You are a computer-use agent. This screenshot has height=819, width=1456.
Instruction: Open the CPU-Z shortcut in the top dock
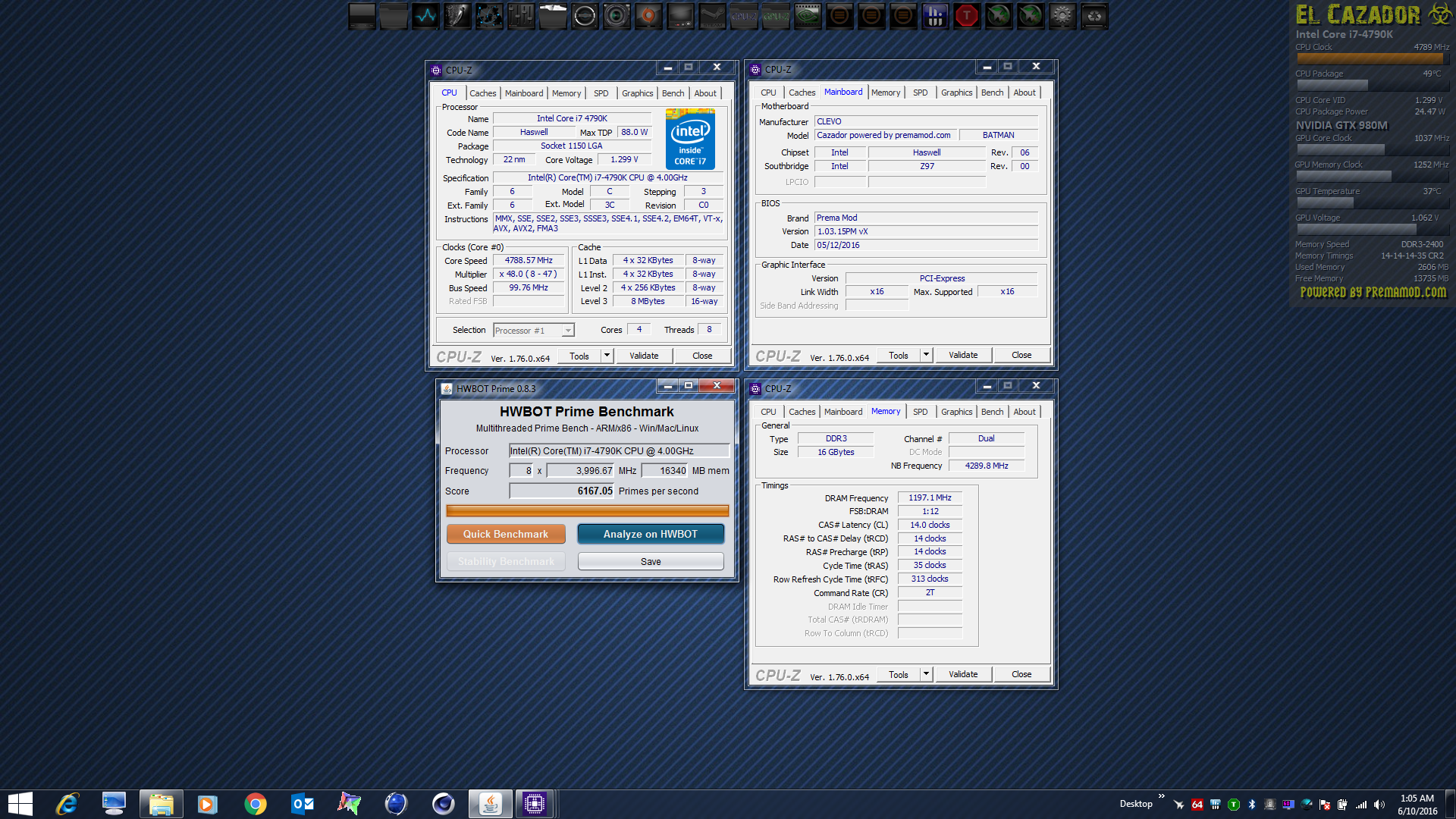tap(744, 16)
